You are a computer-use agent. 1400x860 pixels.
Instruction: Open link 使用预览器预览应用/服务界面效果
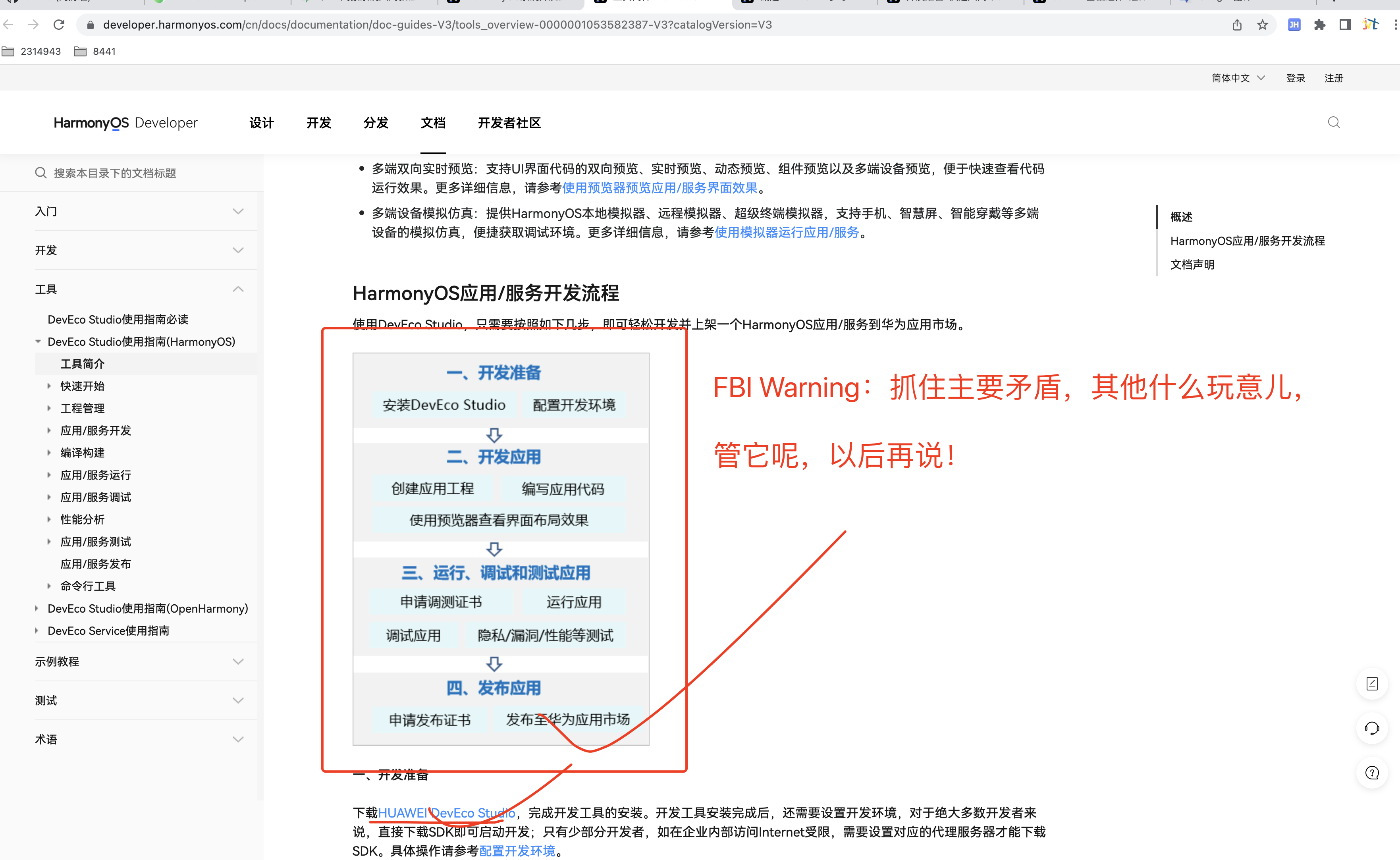(660, 188)
